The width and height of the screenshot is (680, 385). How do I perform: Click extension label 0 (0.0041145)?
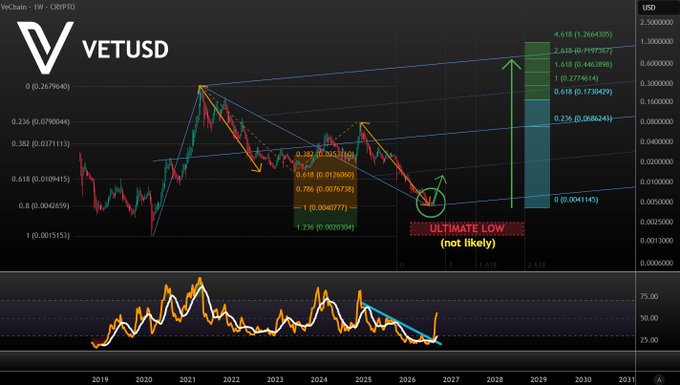(x=576, y=200)
